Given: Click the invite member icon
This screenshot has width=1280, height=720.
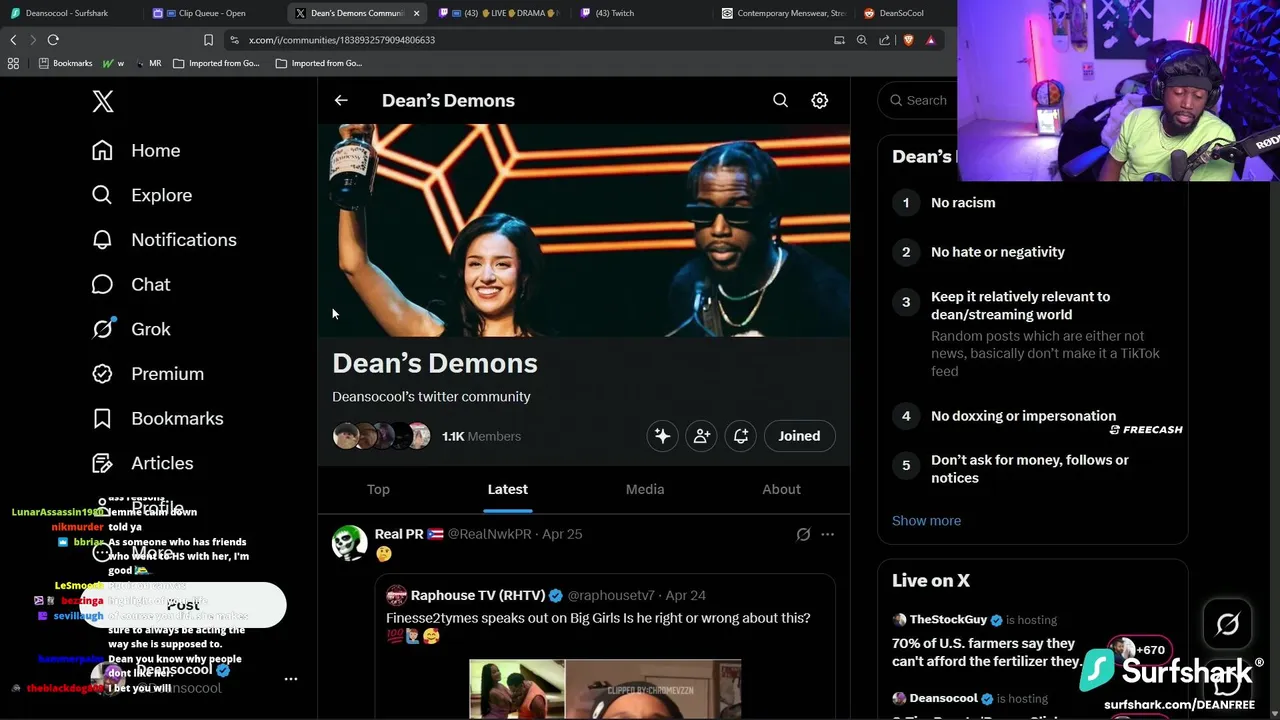Looking at the screenshot, I should (702, 436).
